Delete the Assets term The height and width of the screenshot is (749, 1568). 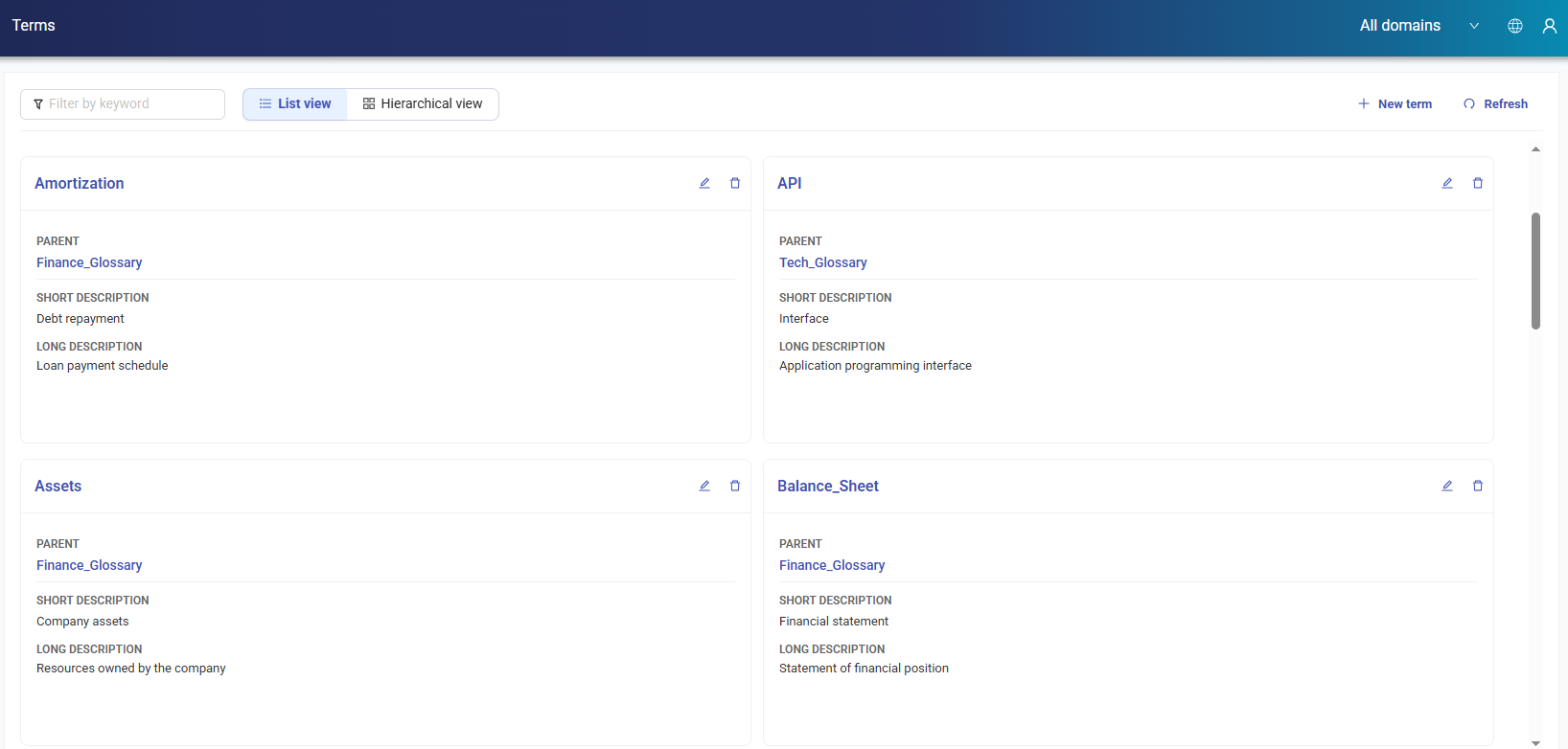[735, 486]
